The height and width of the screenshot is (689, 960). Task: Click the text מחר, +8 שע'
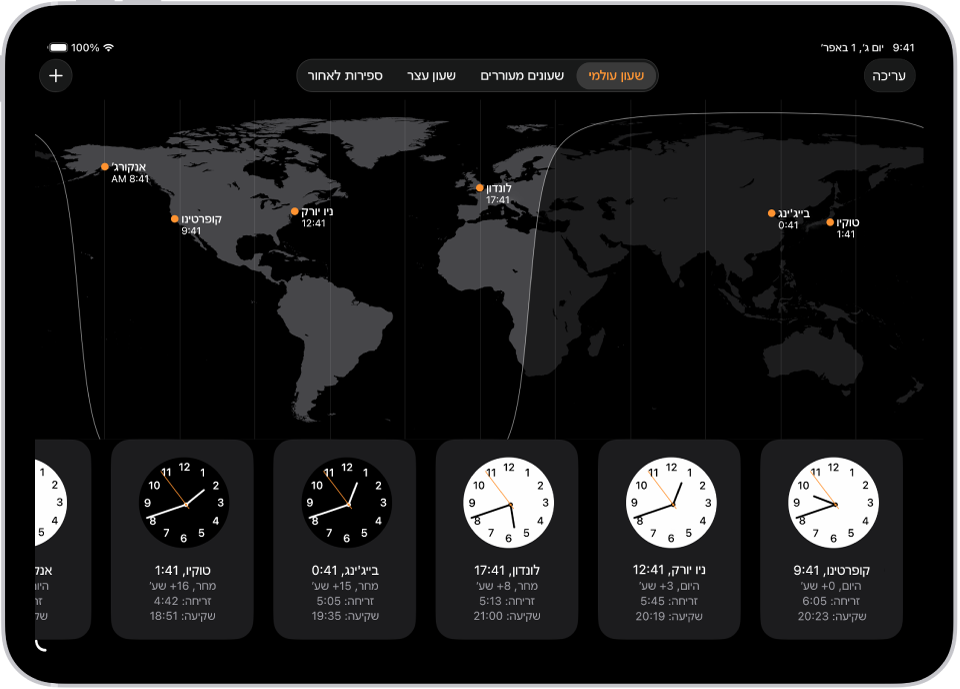coord(507,586)
